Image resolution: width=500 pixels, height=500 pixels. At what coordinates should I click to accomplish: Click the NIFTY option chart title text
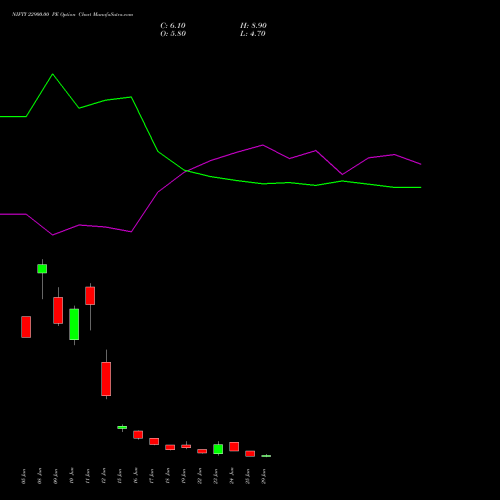(73, 14)
